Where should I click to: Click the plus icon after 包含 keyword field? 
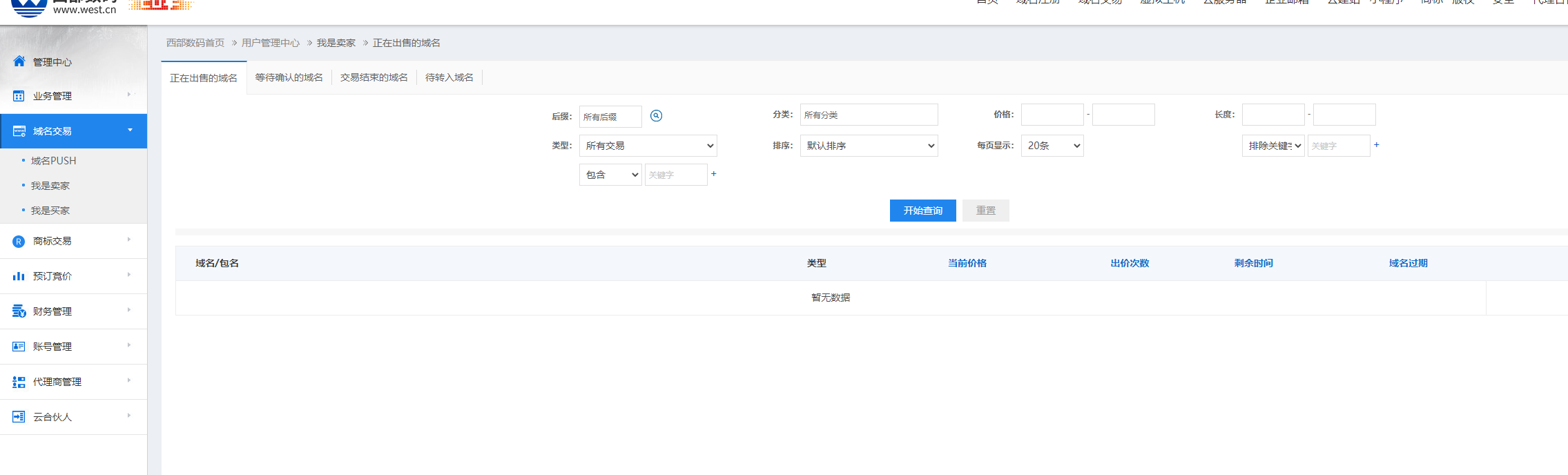coord(714,174)
